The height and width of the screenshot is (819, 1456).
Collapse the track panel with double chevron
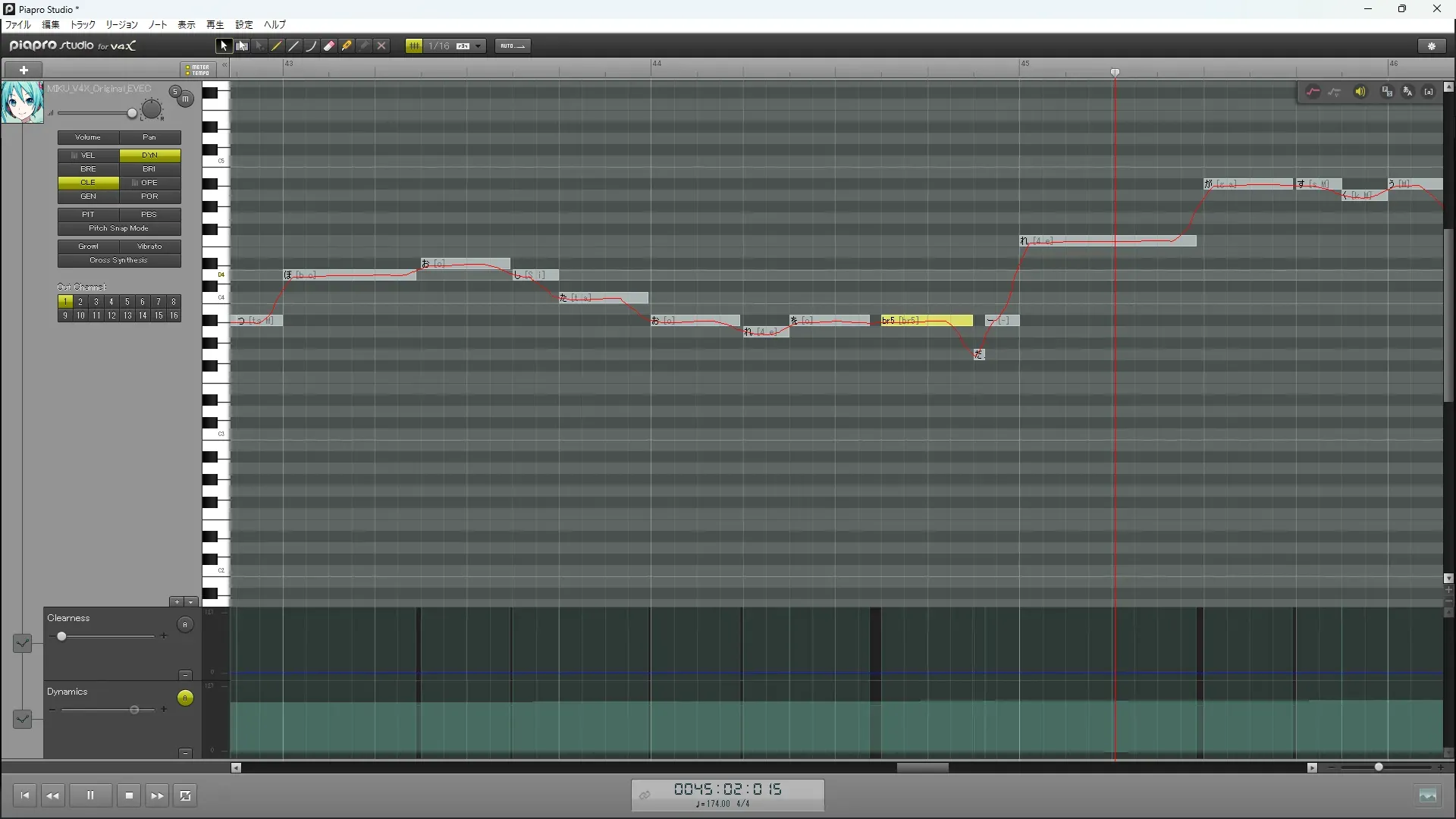tap(224, 66)
